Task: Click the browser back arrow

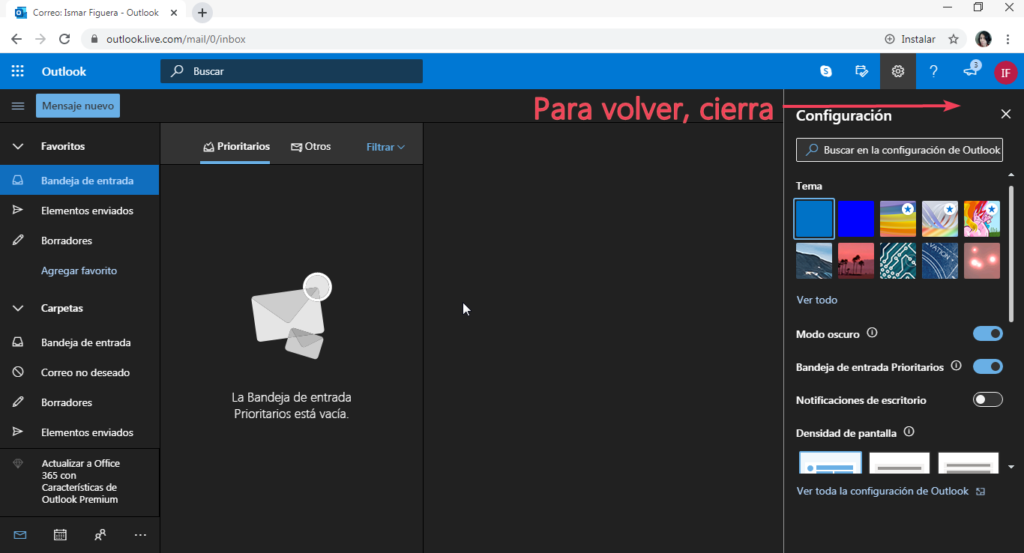Action: tap(16, 39)
